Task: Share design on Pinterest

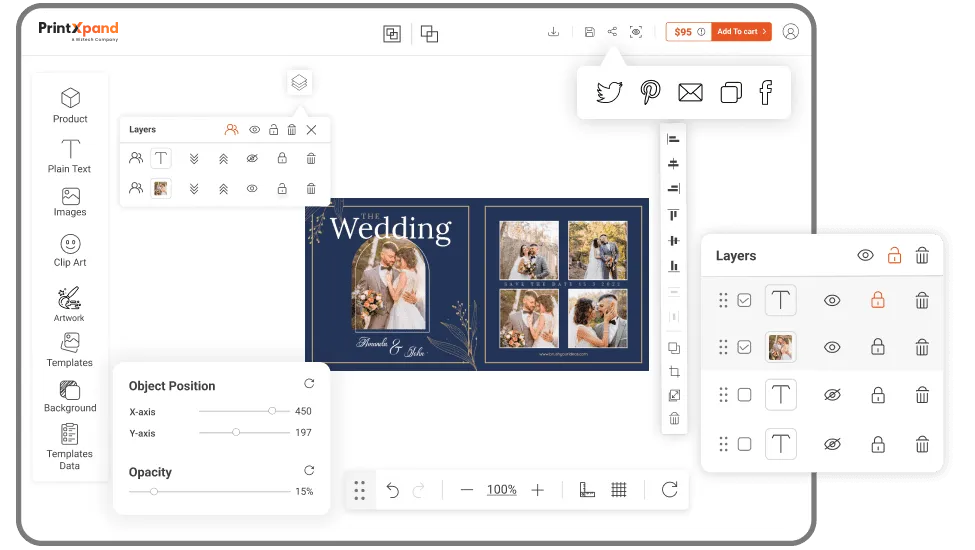Action: [x=650, y=92]
